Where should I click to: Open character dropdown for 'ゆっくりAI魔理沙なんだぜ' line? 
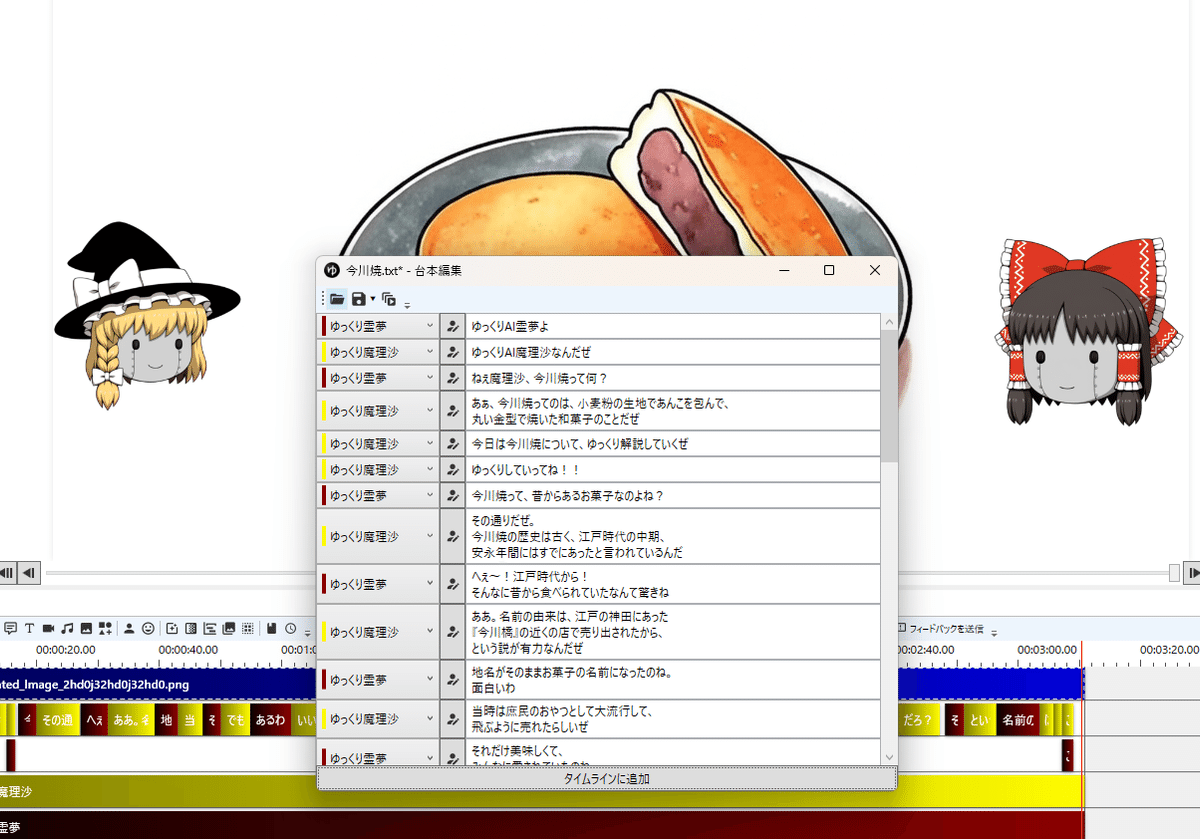coord(429,352)
